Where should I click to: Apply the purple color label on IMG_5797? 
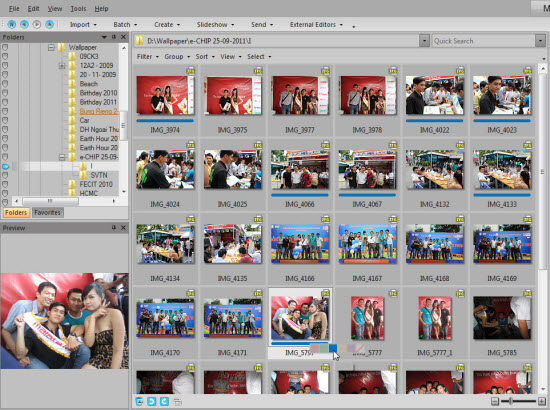point(351,348)
